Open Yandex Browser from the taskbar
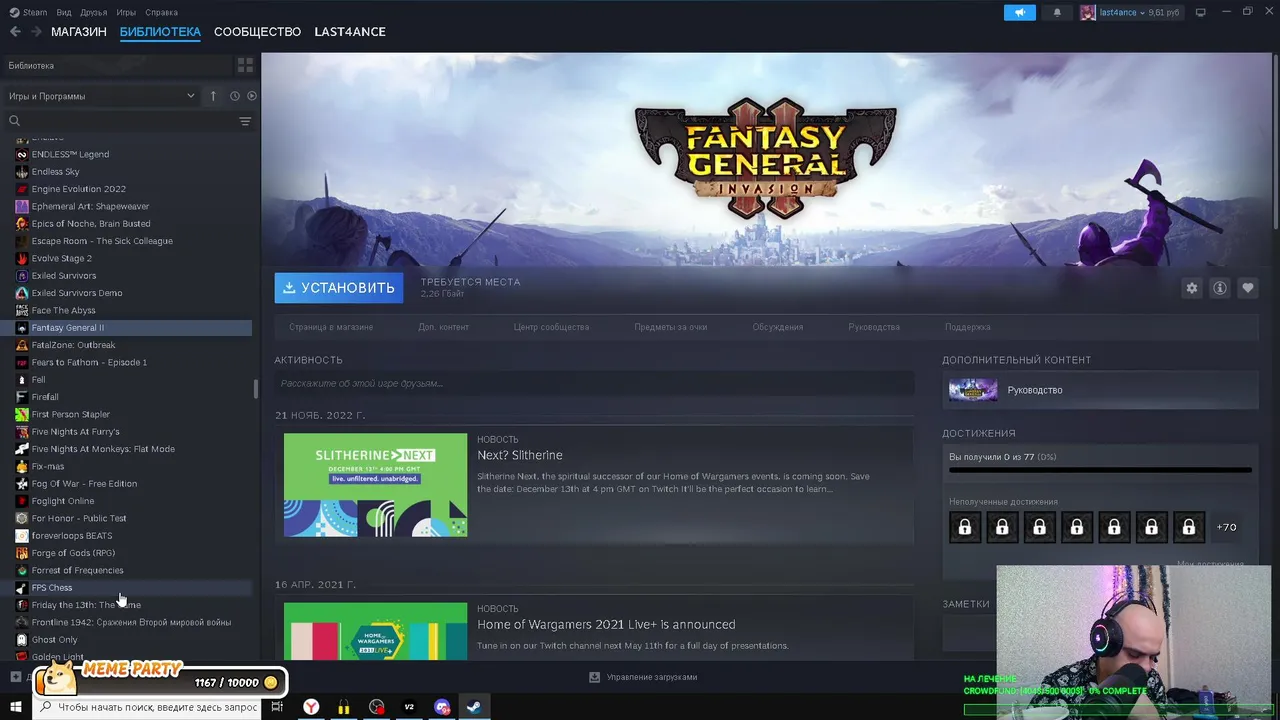 click(x=311, y=707)
